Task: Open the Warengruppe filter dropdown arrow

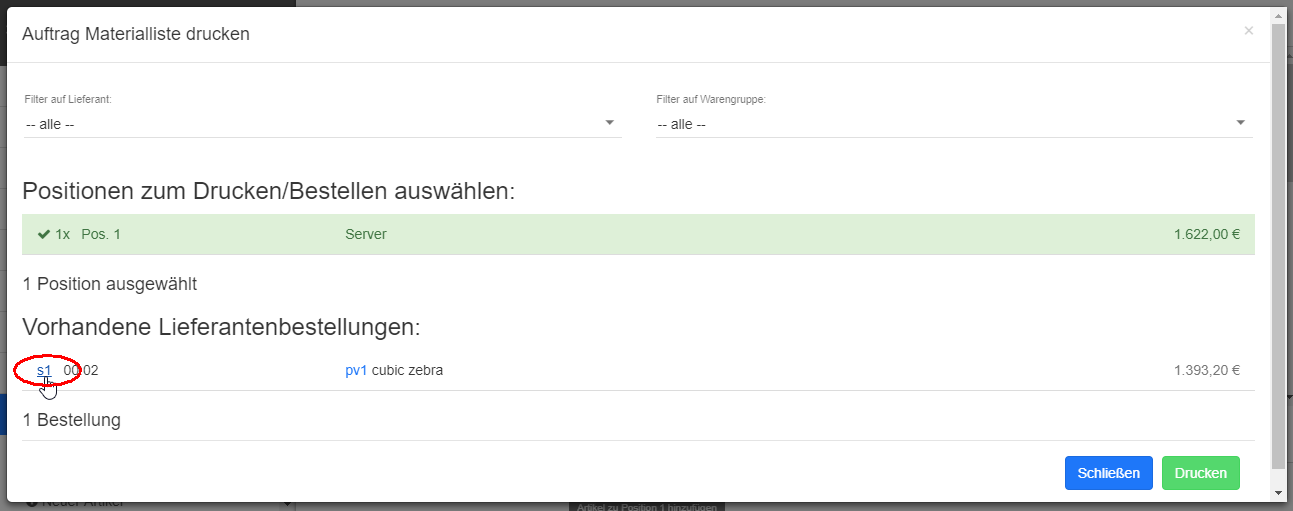Action: (1240, 123)
